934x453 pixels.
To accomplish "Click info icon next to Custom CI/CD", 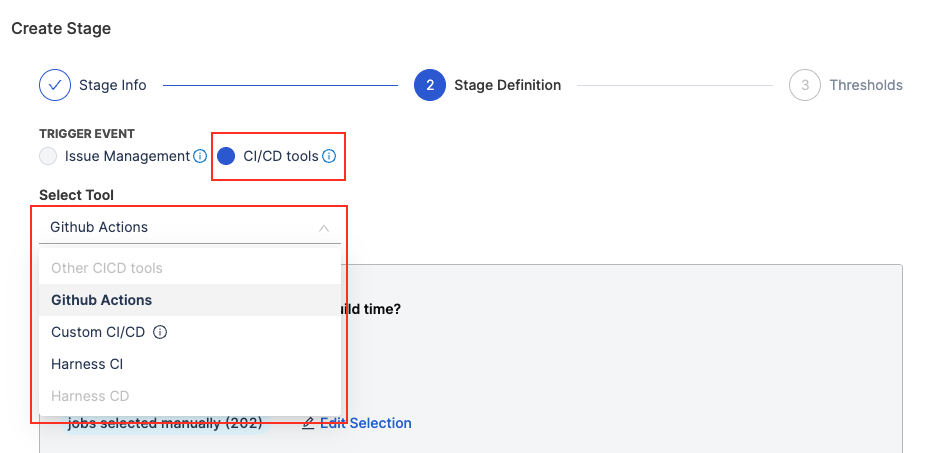I will click(159, 332).
